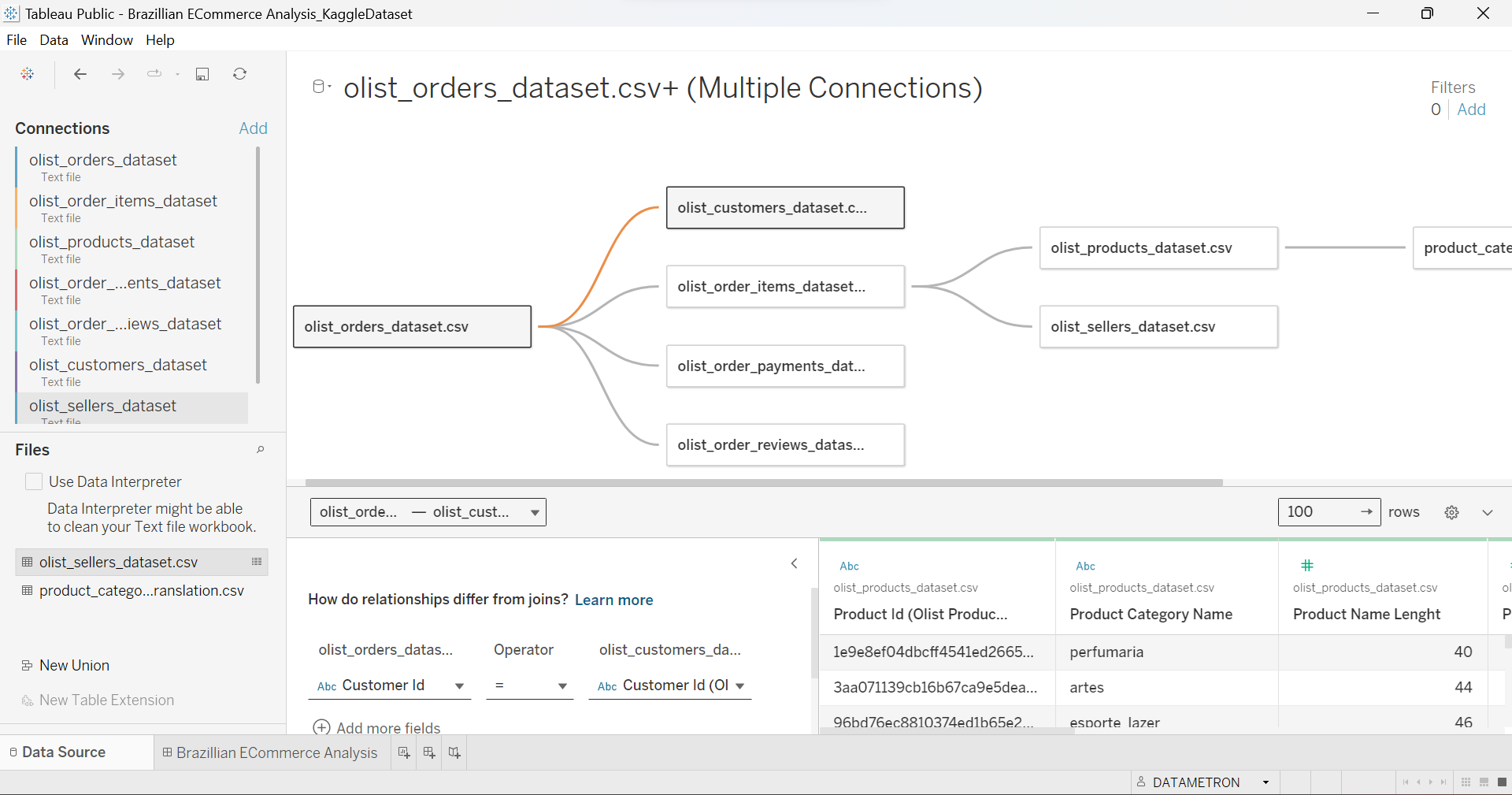This screenshot has width=1512, height=795.
Task: Click the New Union icon entry
Action: tap(65, 665)
